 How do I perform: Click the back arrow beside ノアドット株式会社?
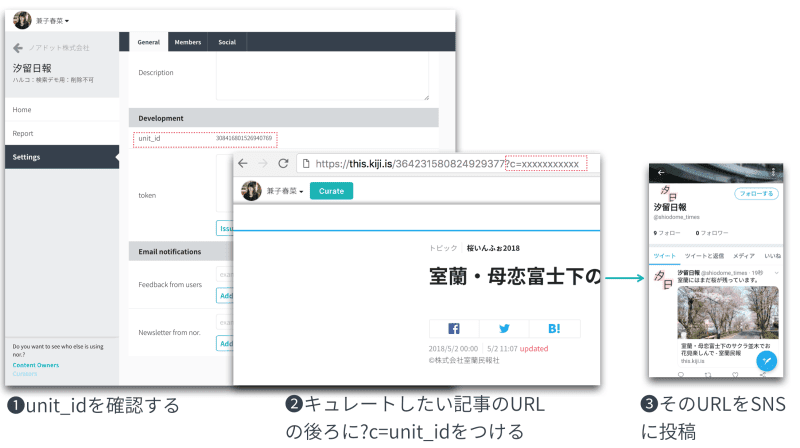18,48
